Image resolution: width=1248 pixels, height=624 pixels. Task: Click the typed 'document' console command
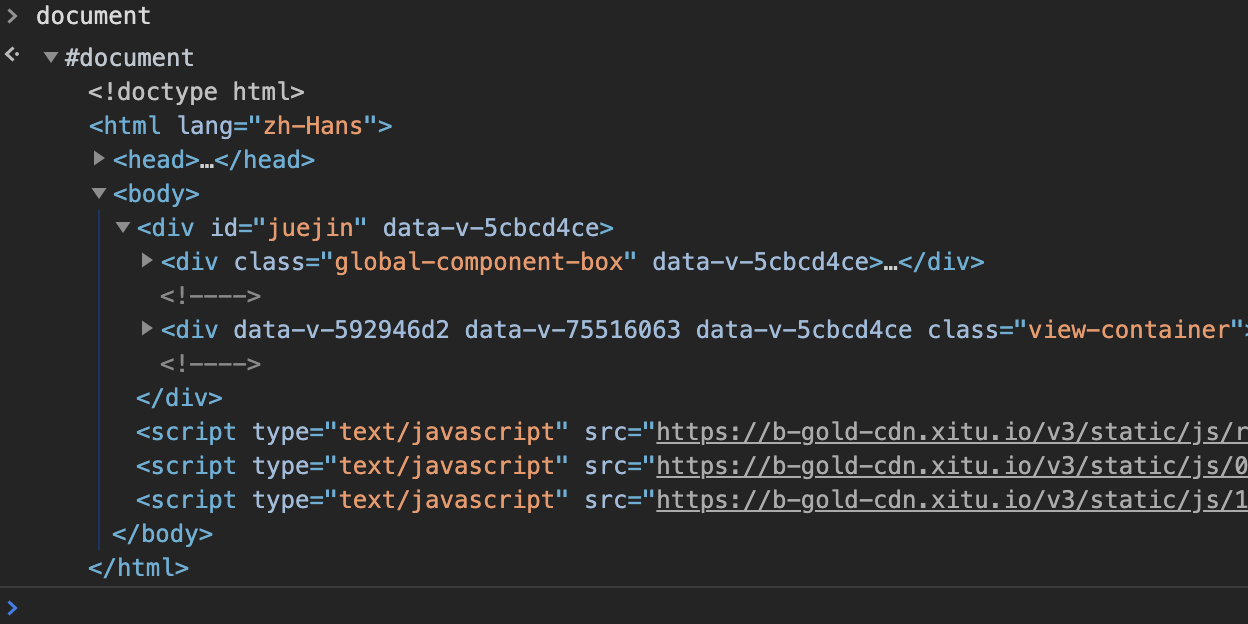[x=93, y=16]
